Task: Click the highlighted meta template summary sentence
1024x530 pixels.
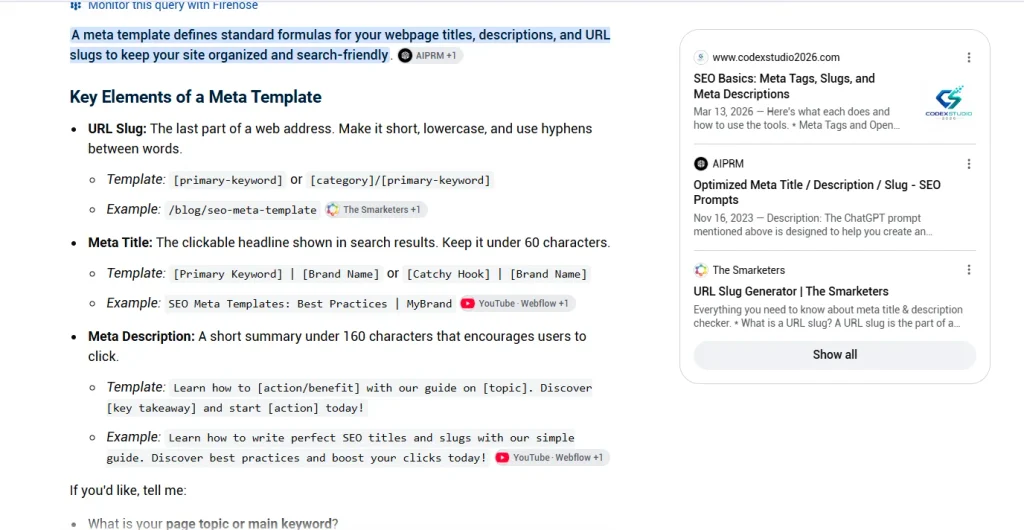Action: [x=340, y=45]
